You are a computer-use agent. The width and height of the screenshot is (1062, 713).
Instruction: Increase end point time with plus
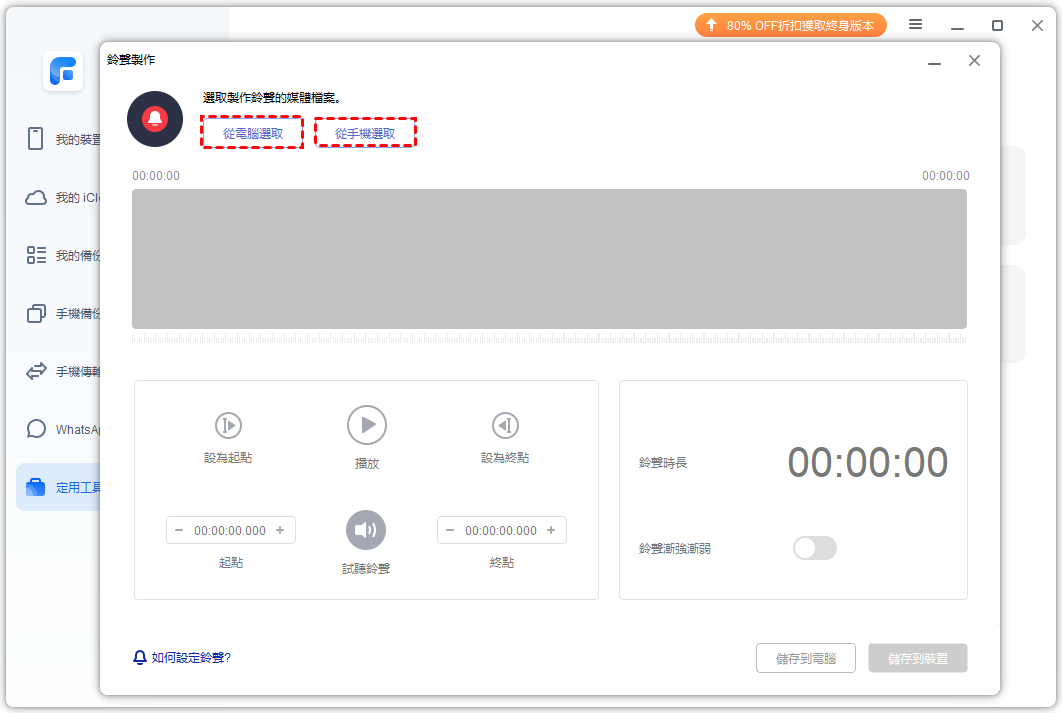coord(551,530)
